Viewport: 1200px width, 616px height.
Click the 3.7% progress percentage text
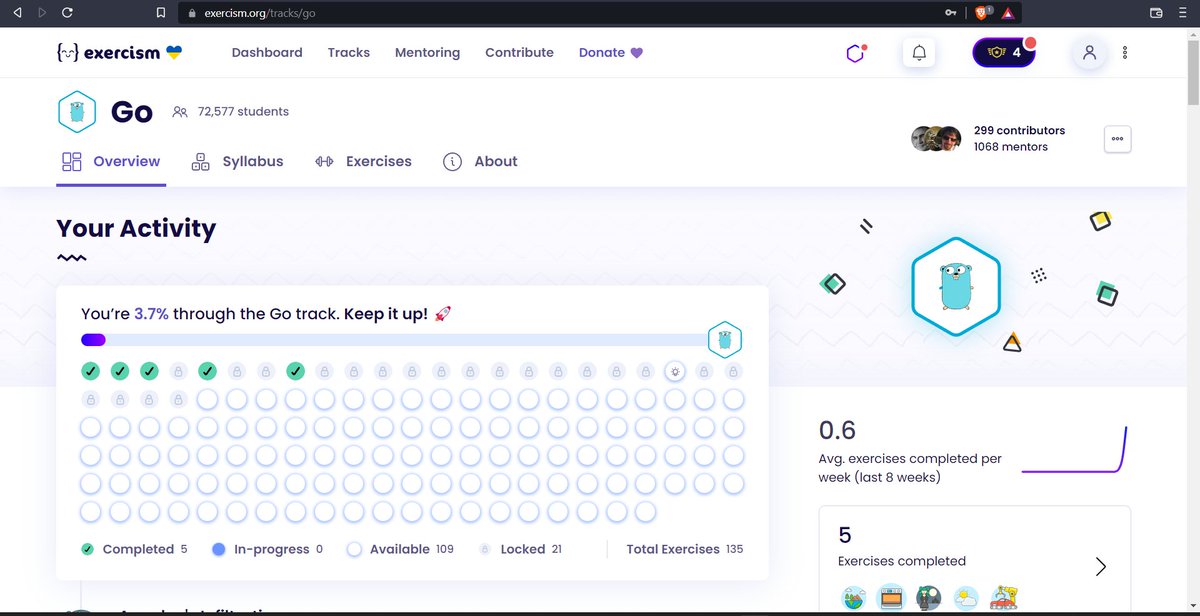[151, 314]
